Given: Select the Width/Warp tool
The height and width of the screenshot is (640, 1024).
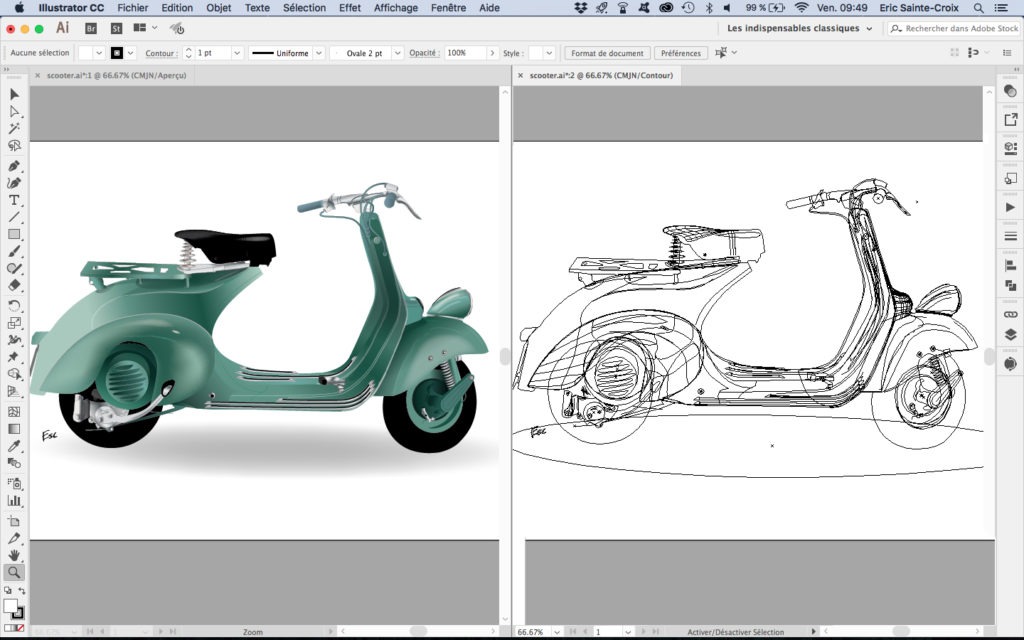Looking at the screenshot, I should (14, 340).
